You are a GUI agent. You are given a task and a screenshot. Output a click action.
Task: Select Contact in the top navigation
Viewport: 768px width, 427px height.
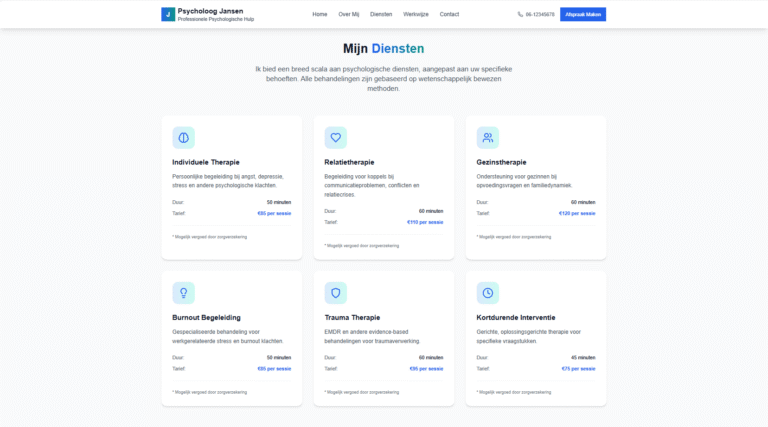(449, 15)
